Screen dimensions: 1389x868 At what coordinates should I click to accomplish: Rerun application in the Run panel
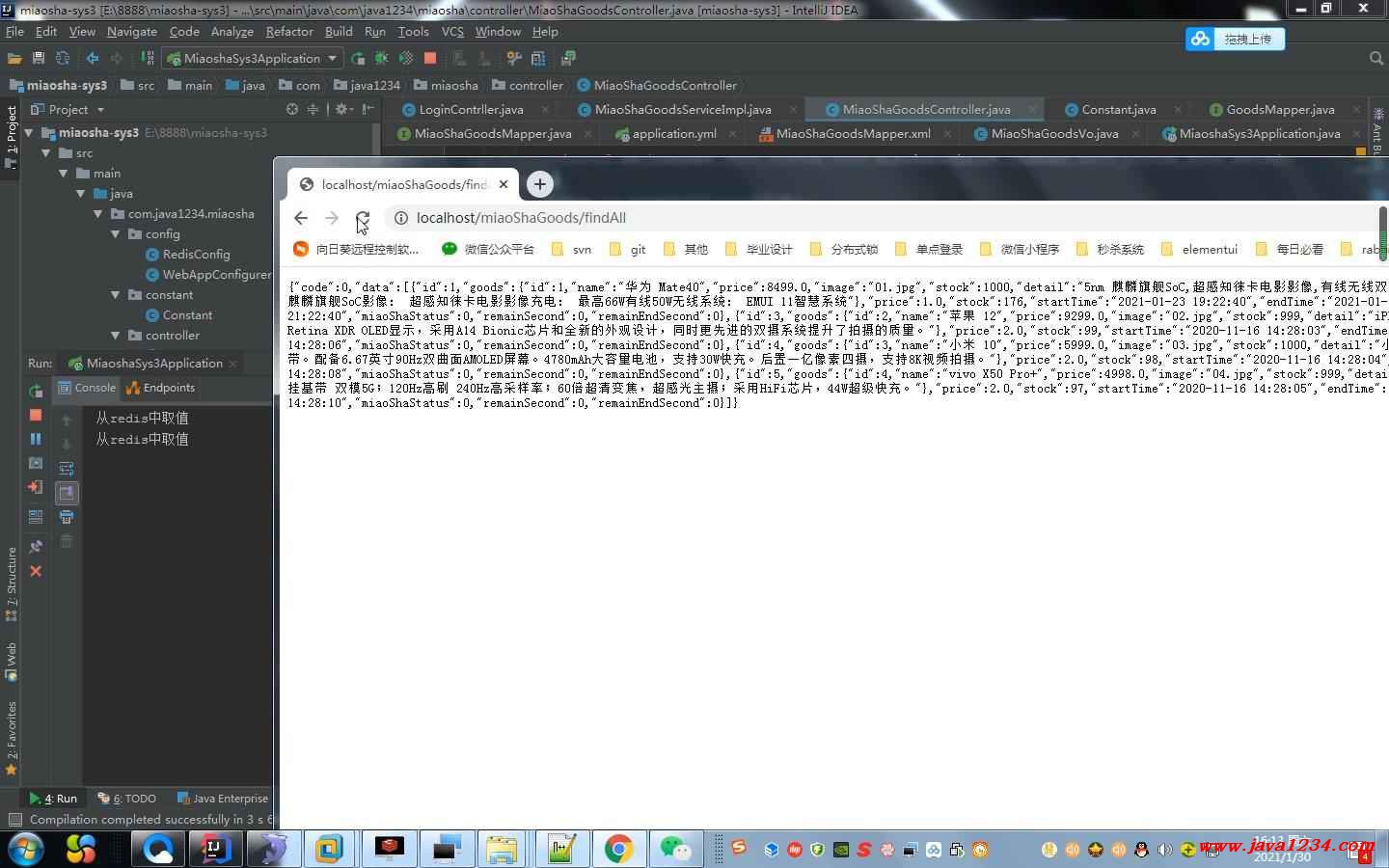pyautogui.click(x=36, y=391)
